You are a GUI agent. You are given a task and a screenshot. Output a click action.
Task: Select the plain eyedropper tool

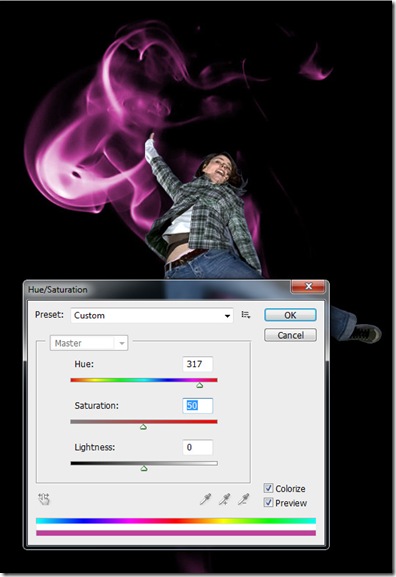[x=205, y=499]
